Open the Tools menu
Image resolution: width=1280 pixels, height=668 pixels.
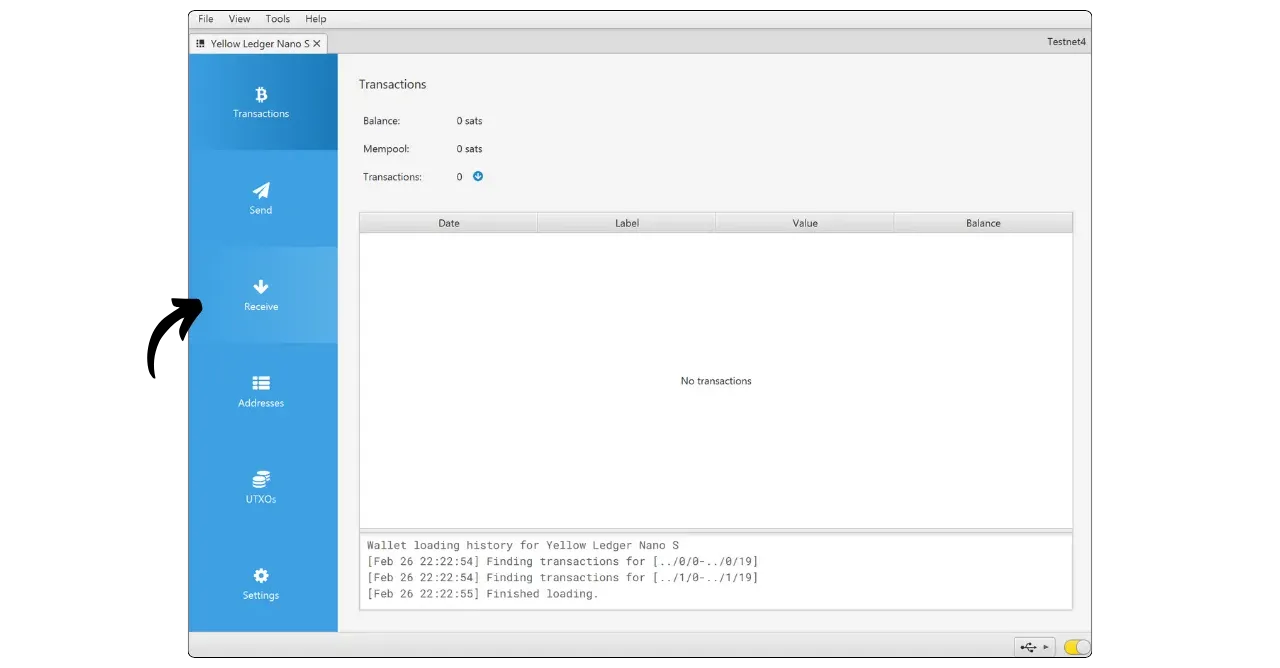278,19
